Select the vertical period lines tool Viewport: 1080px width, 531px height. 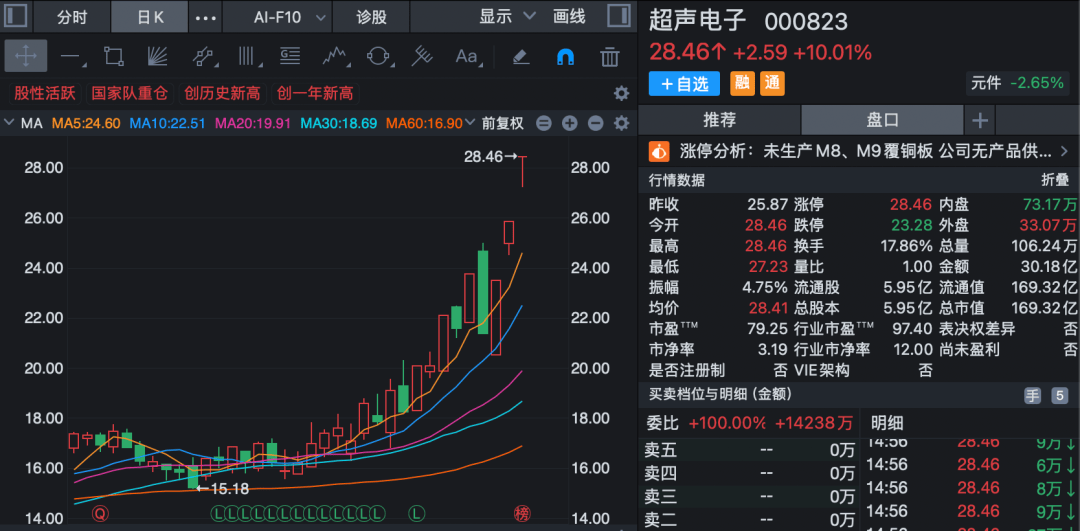pos(247,56)
